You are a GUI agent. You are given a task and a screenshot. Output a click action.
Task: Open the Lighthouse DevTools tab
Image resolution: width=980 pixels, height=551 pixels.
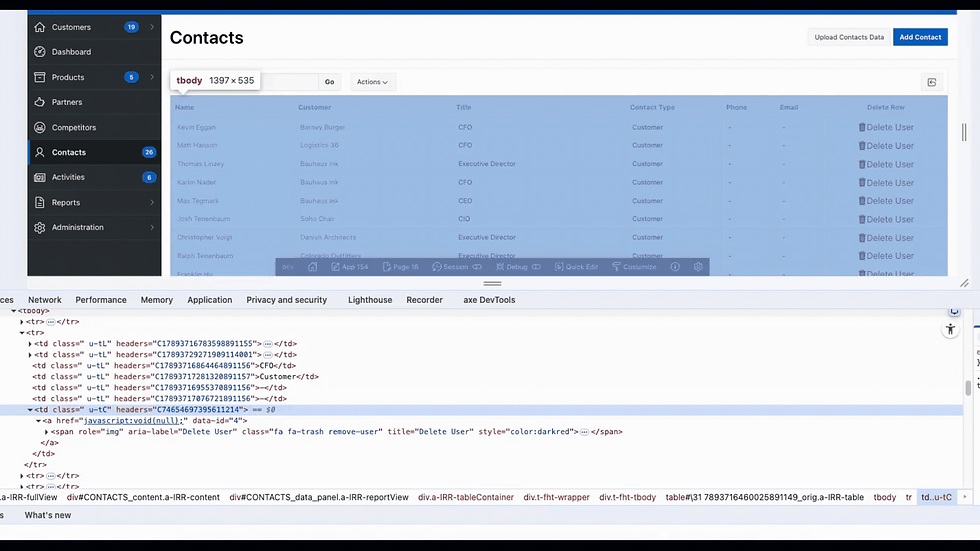pos(370,300)
